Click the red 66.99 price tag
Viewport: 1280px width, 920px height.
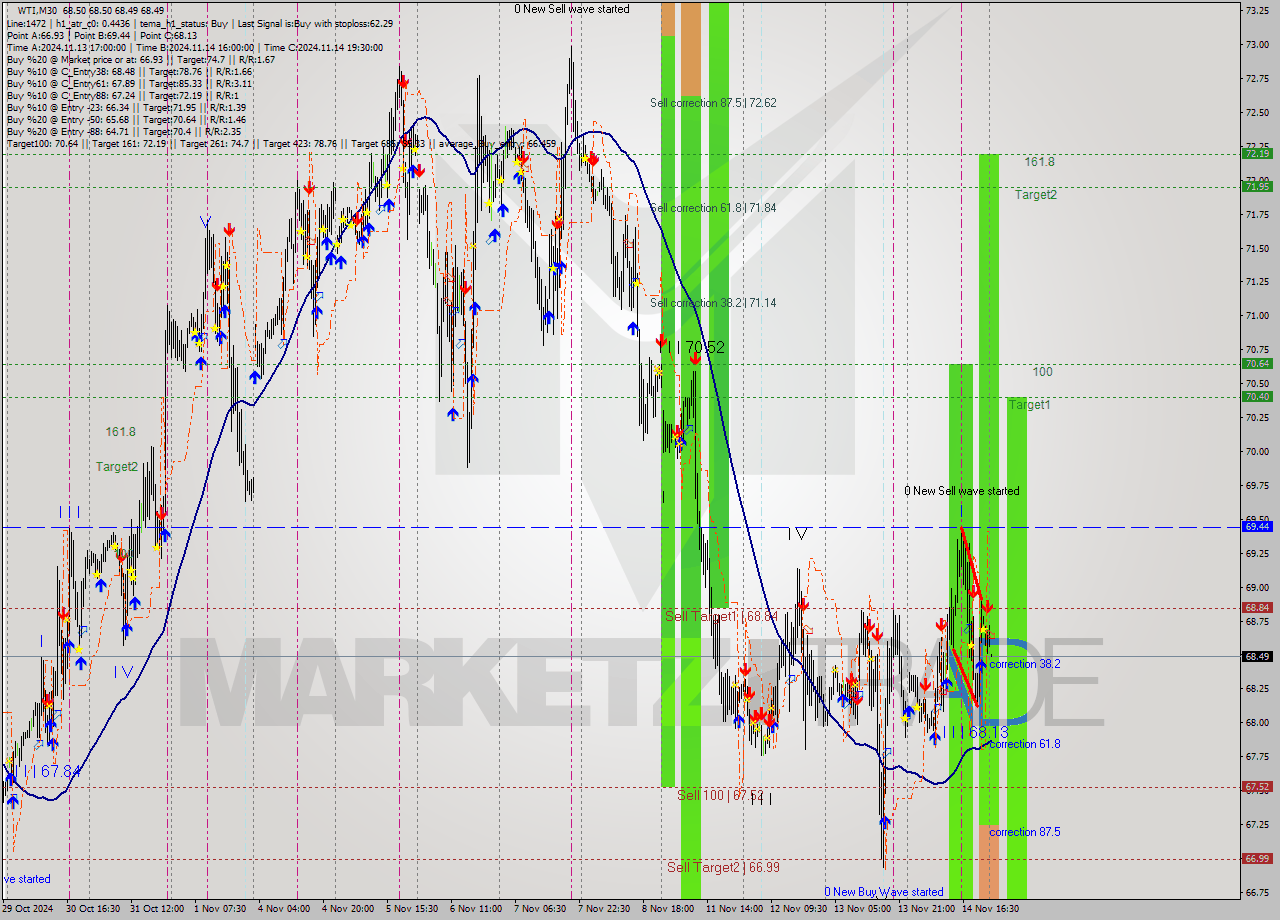[1257, 858]
